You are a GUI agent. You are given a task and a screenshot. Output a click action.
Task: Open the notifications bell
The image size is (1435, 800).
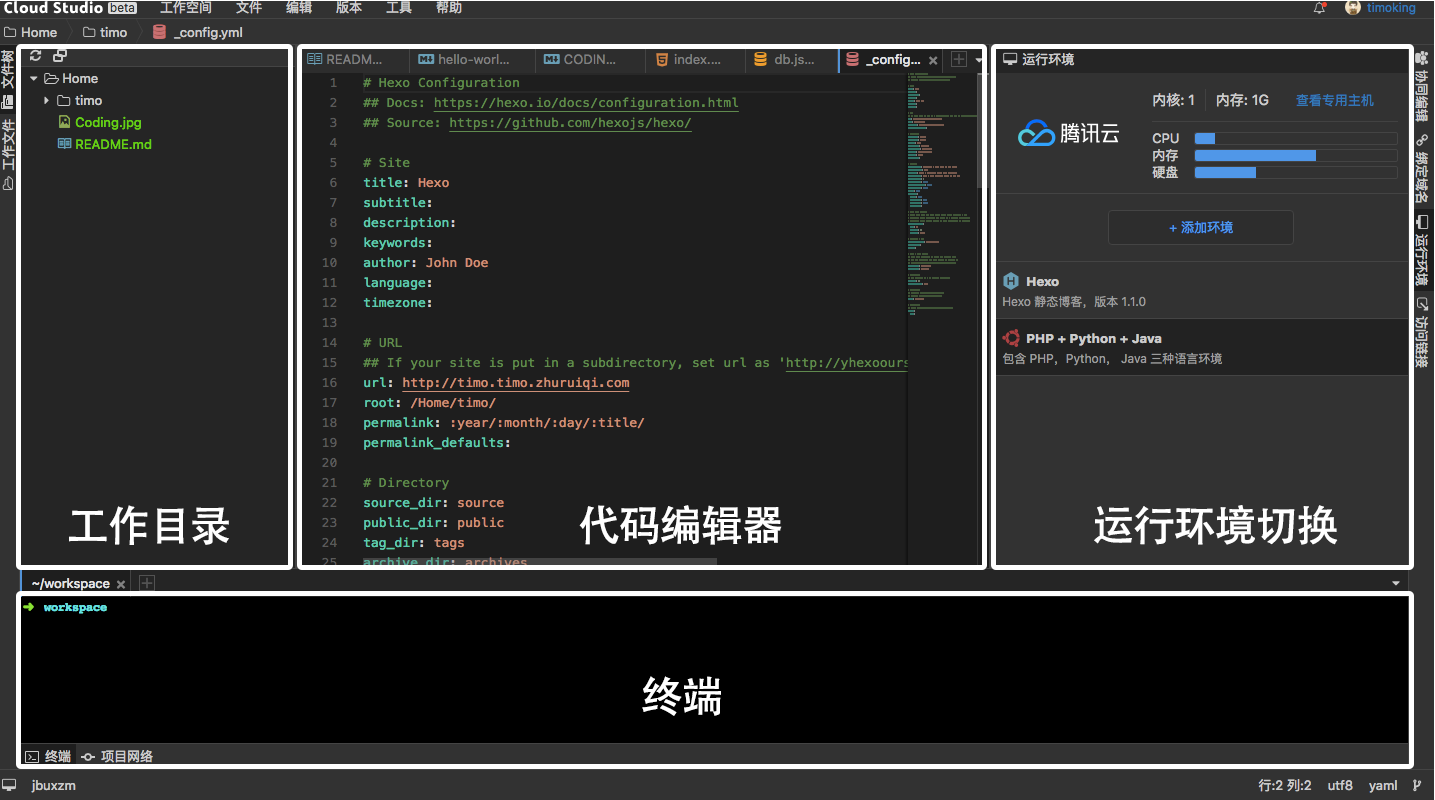pyautogui.click(x=1320, y=8)
